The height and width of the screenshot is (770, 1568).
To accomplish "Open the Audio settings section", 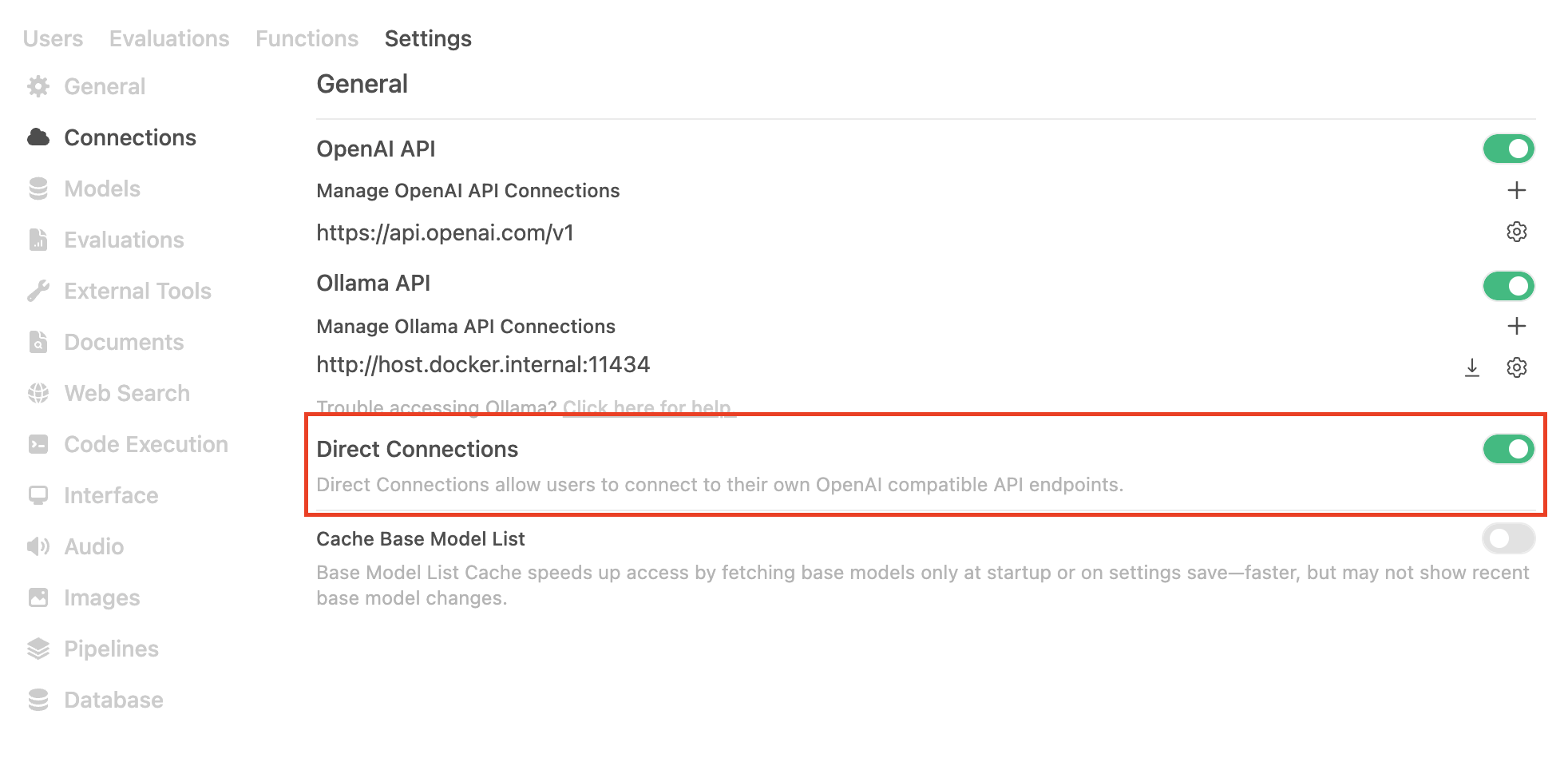I will click(93, 546).
